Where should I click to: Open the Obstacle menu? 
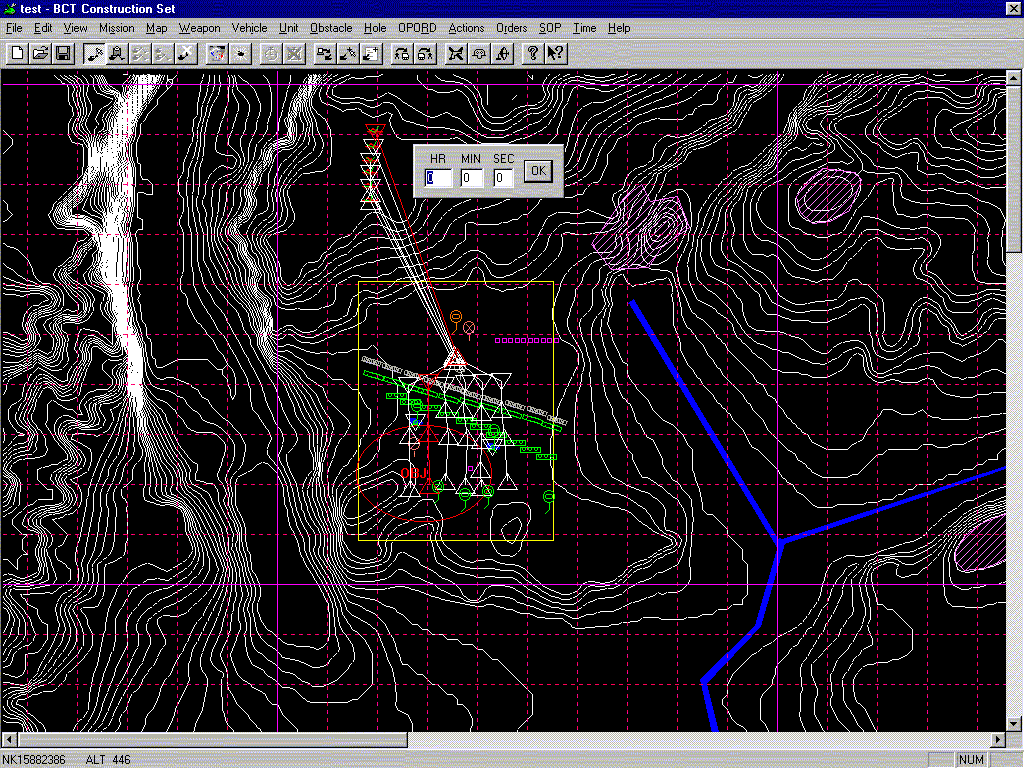[331, 28]
